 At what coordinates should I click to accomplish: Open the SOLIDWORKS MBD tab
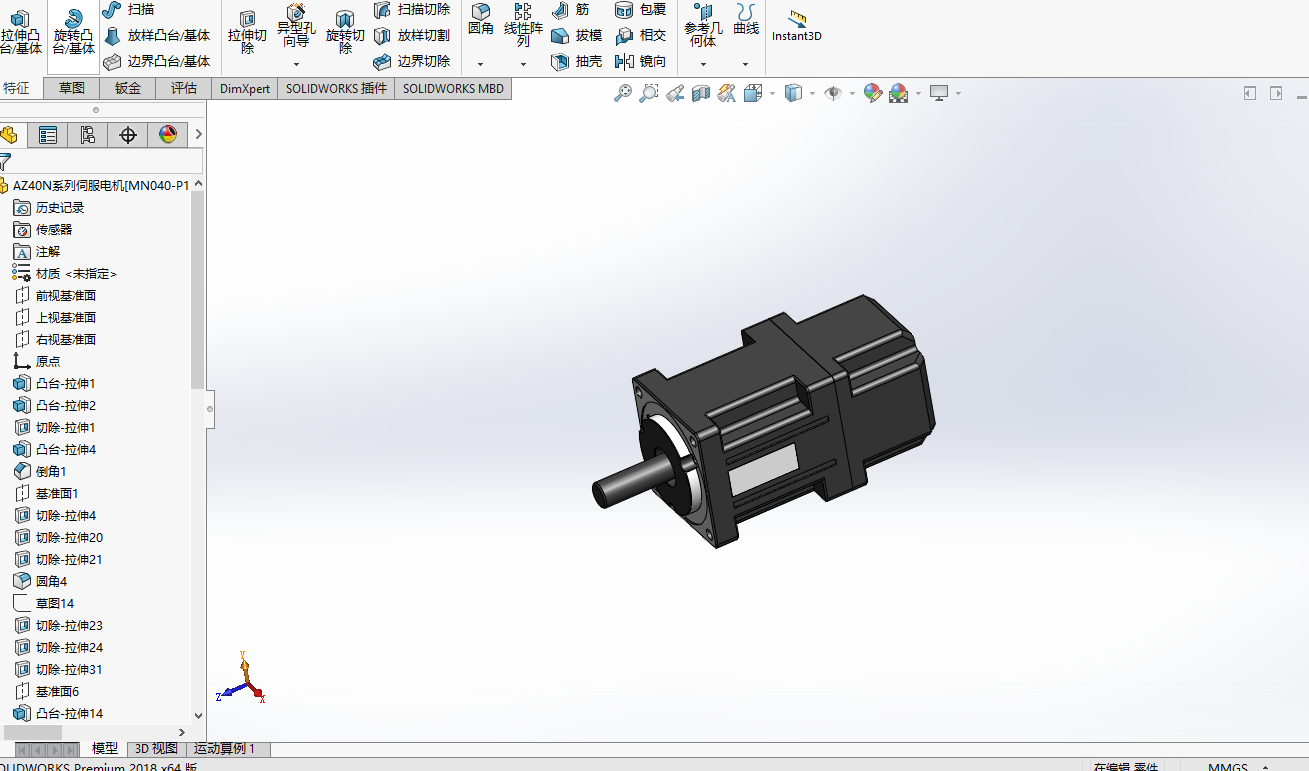point(453,88)
